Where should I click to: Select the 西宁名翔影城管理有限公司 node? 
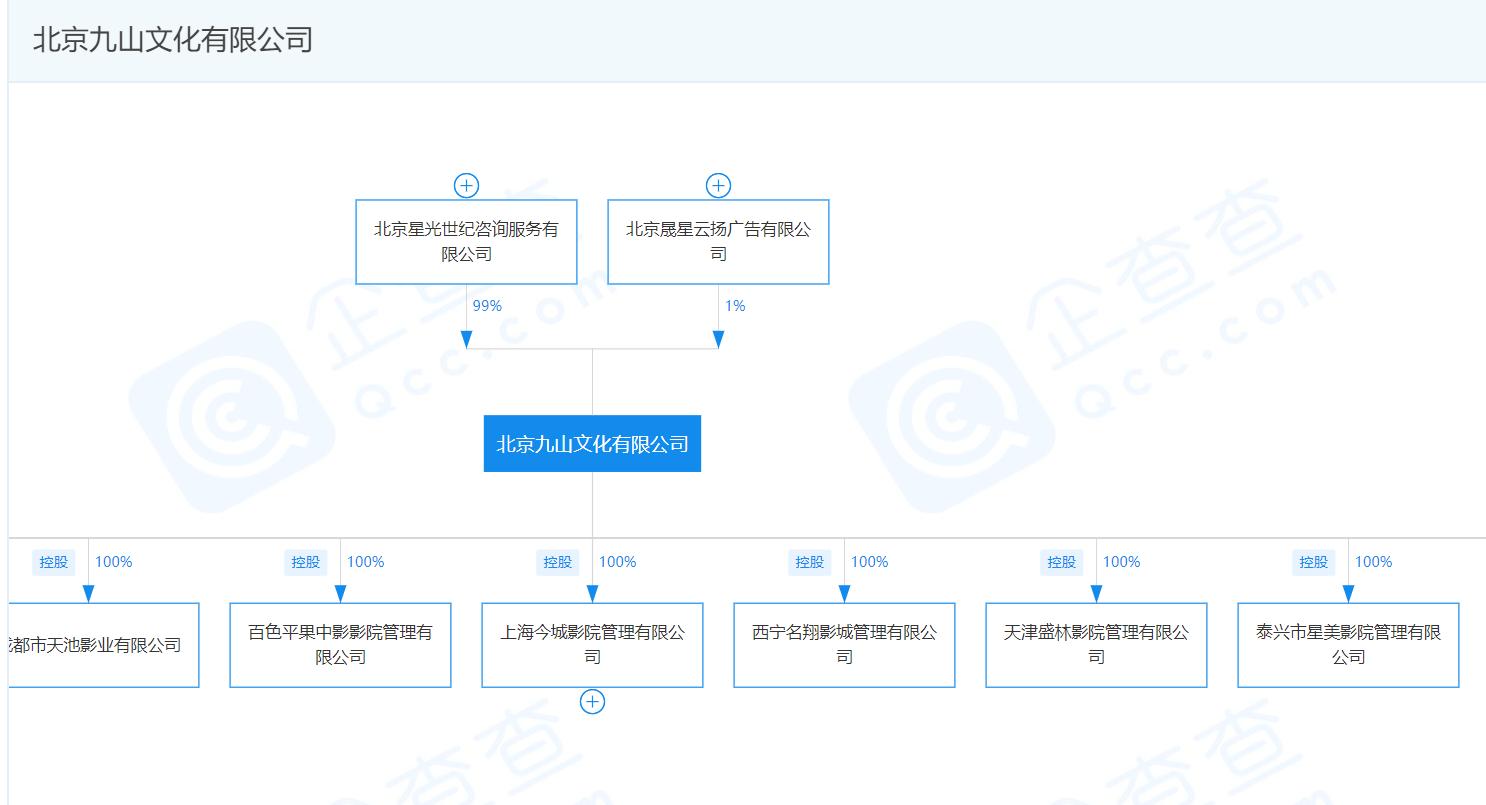844,644
